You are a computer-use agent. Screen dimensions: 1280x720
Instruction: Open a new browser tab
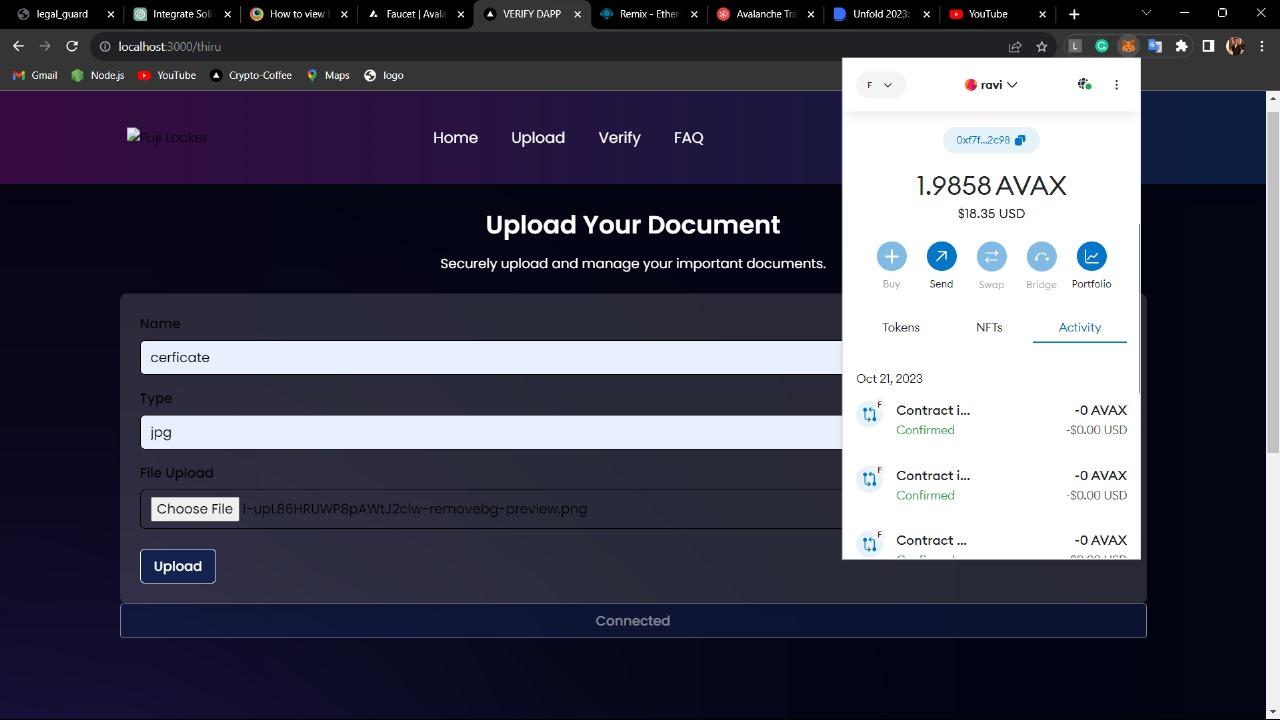pyautogui.click(x=1074, y=14)
